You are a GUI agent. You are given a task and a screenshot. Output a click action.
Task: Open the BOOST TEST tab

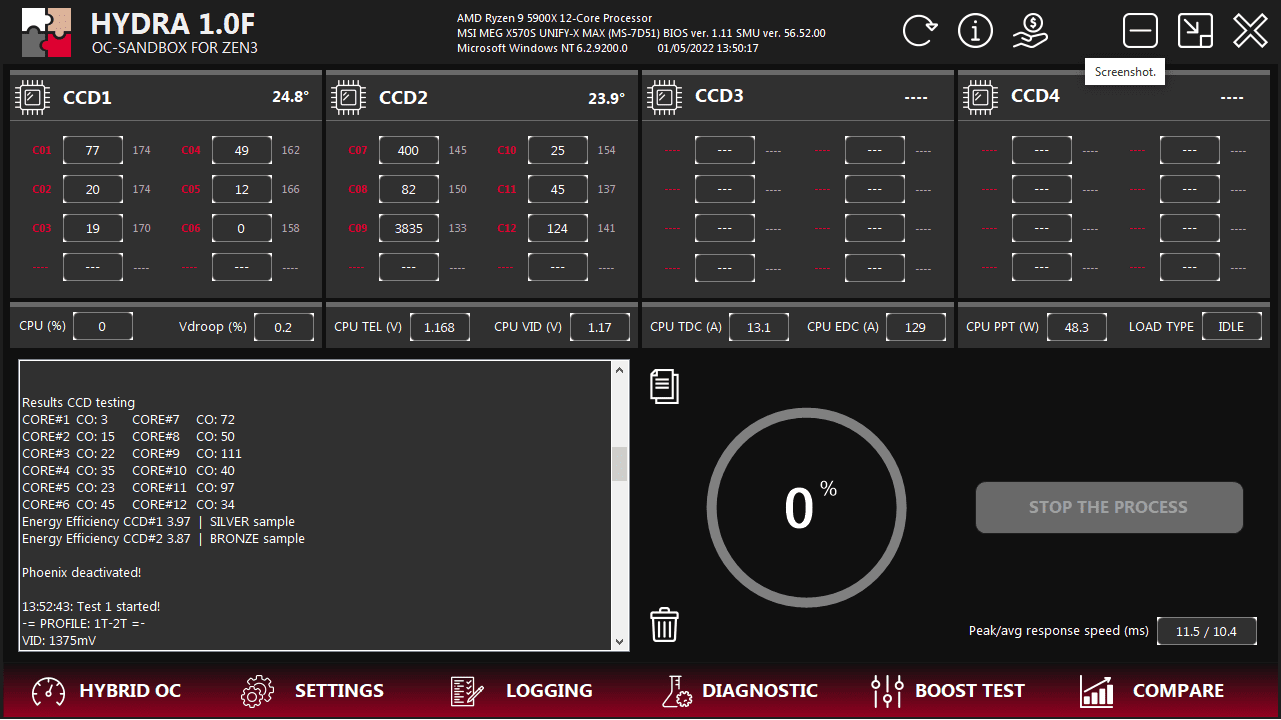click(x=970, y=691)
